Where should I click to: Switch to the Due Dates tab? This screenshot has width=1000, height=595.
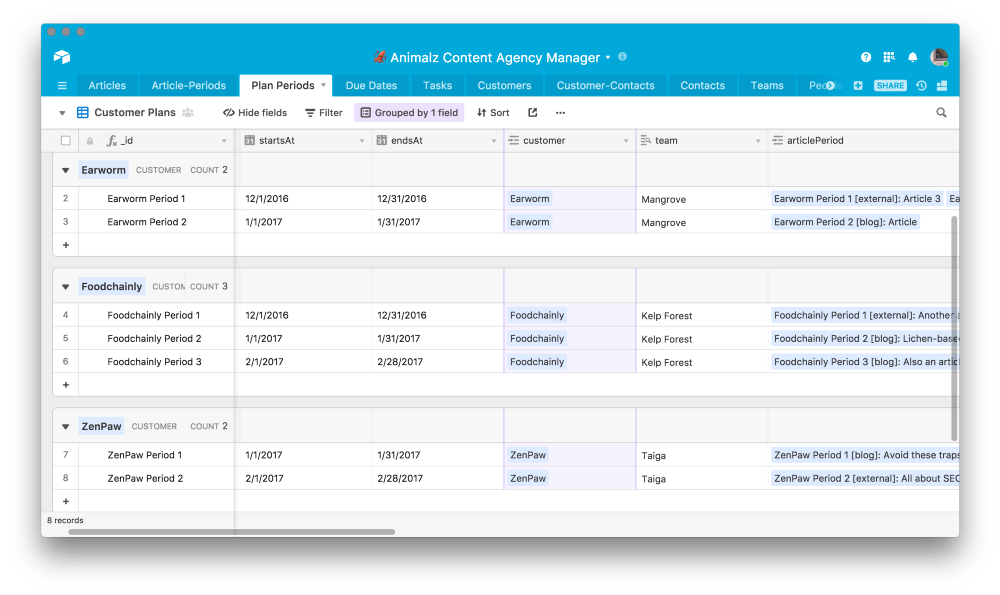371,85
